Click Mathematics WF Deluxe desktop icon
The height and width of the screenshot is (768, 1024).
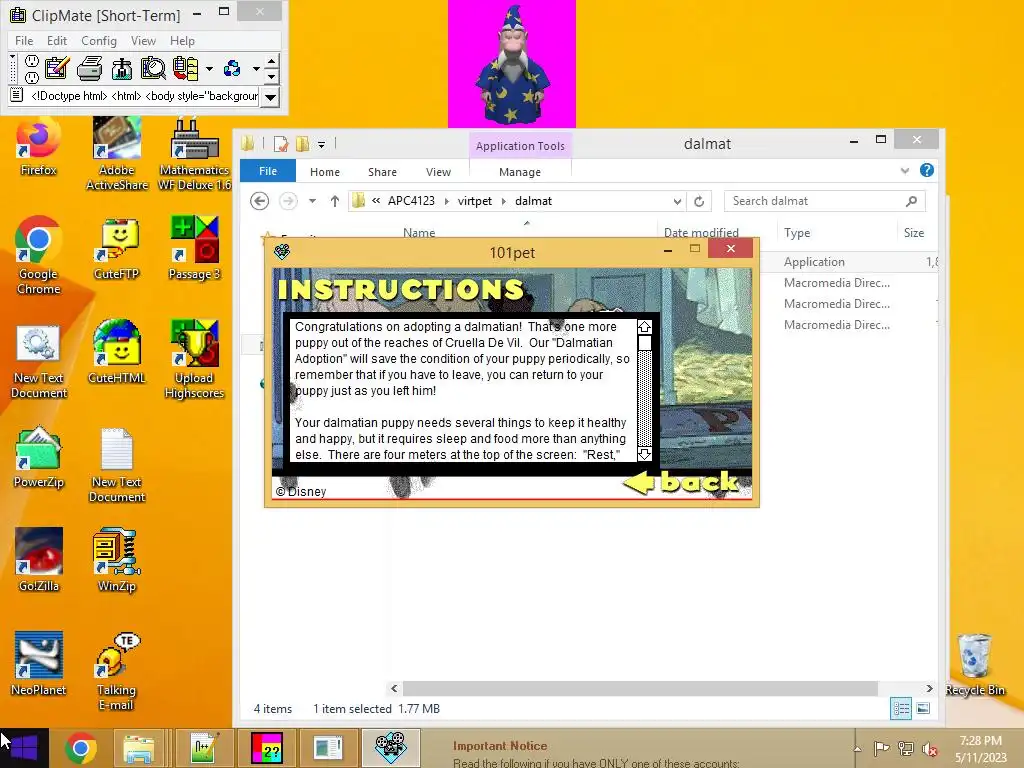195,154
